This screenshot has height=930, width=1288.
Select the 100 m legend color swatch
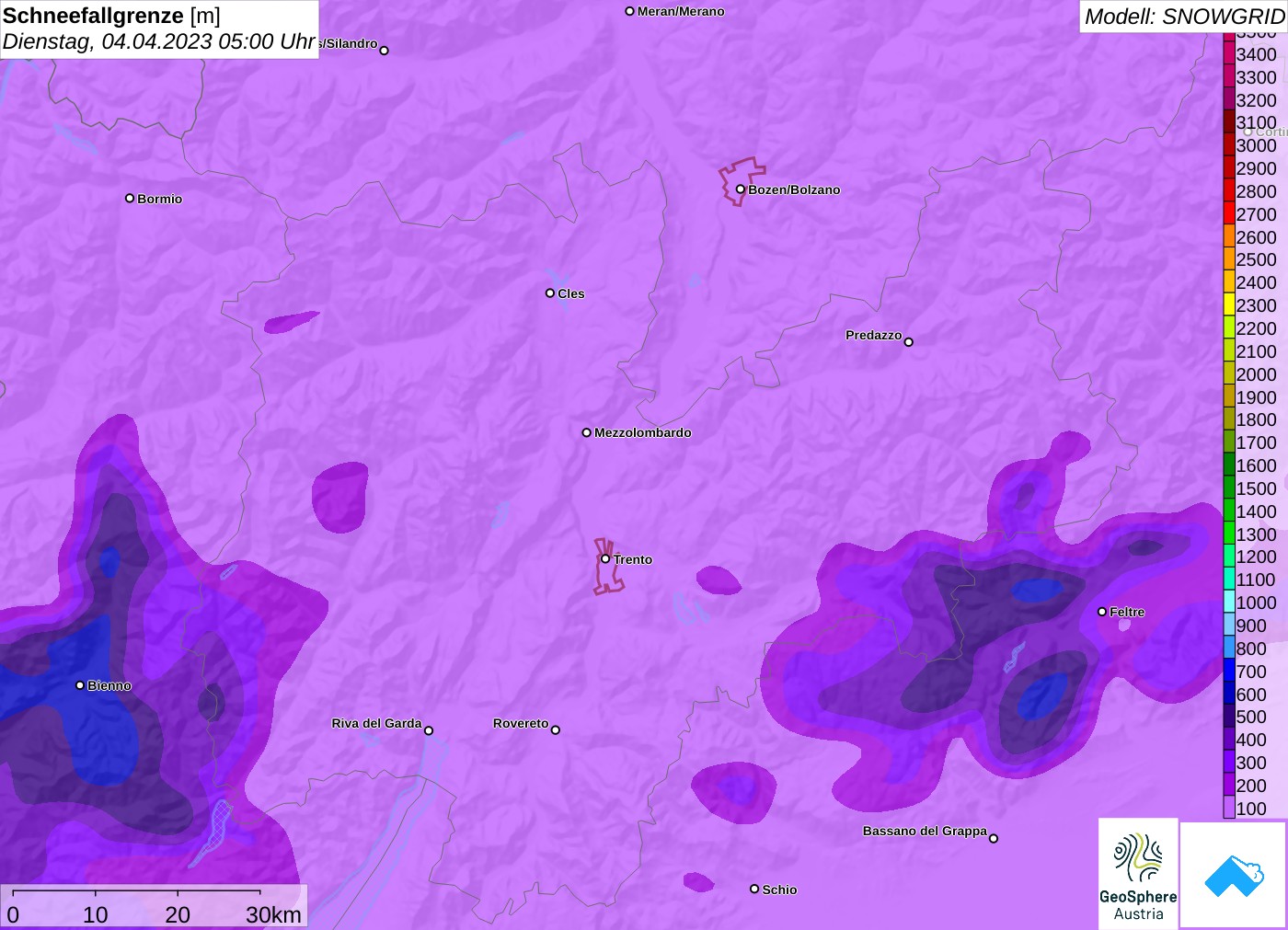1229,809
